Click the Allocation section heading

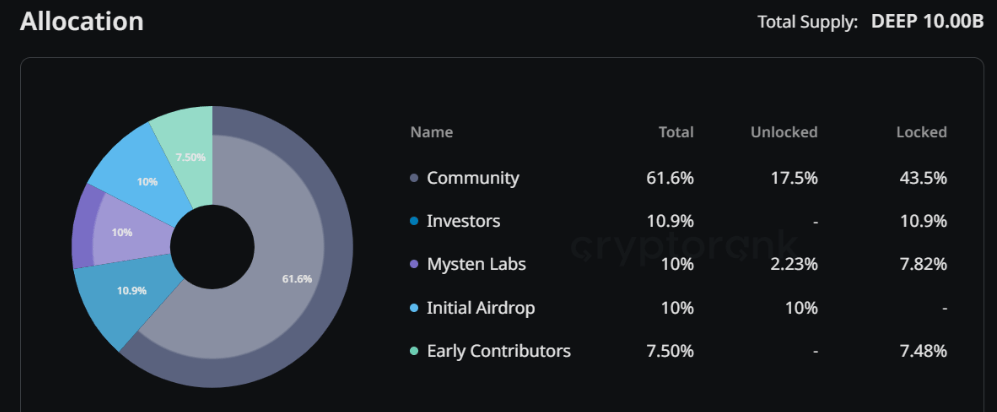pyautogui.click(x=82, y=21)
